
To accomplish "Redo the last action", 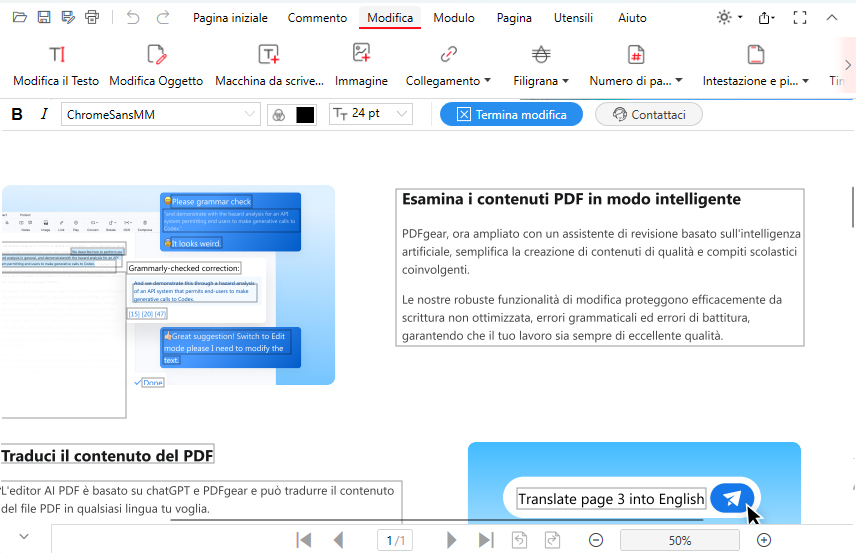I will pyautogui.click(x=163, y=17).
